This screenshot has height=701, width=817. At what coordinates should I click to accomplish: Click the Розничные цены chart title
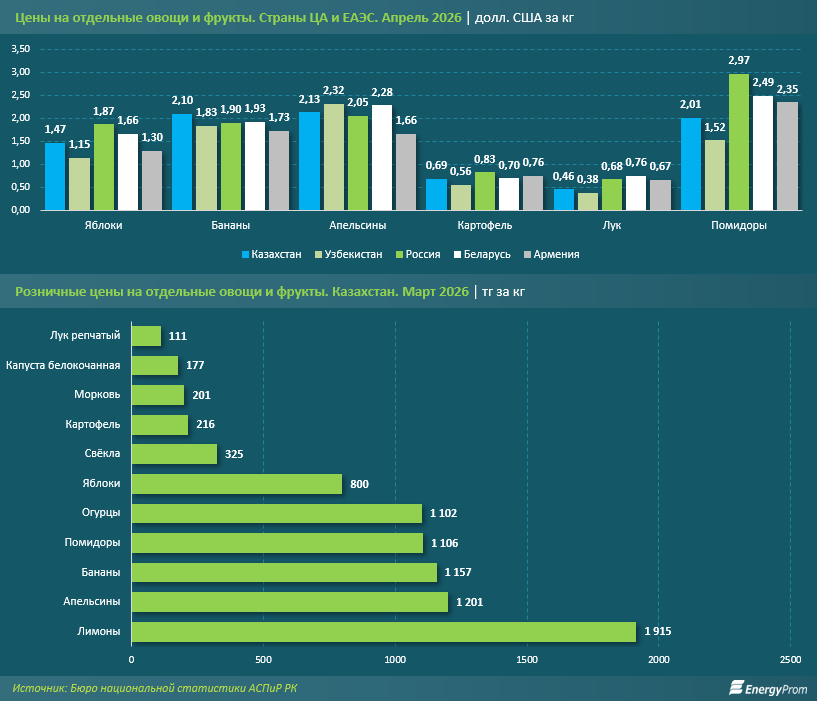(x=240, y=291)
